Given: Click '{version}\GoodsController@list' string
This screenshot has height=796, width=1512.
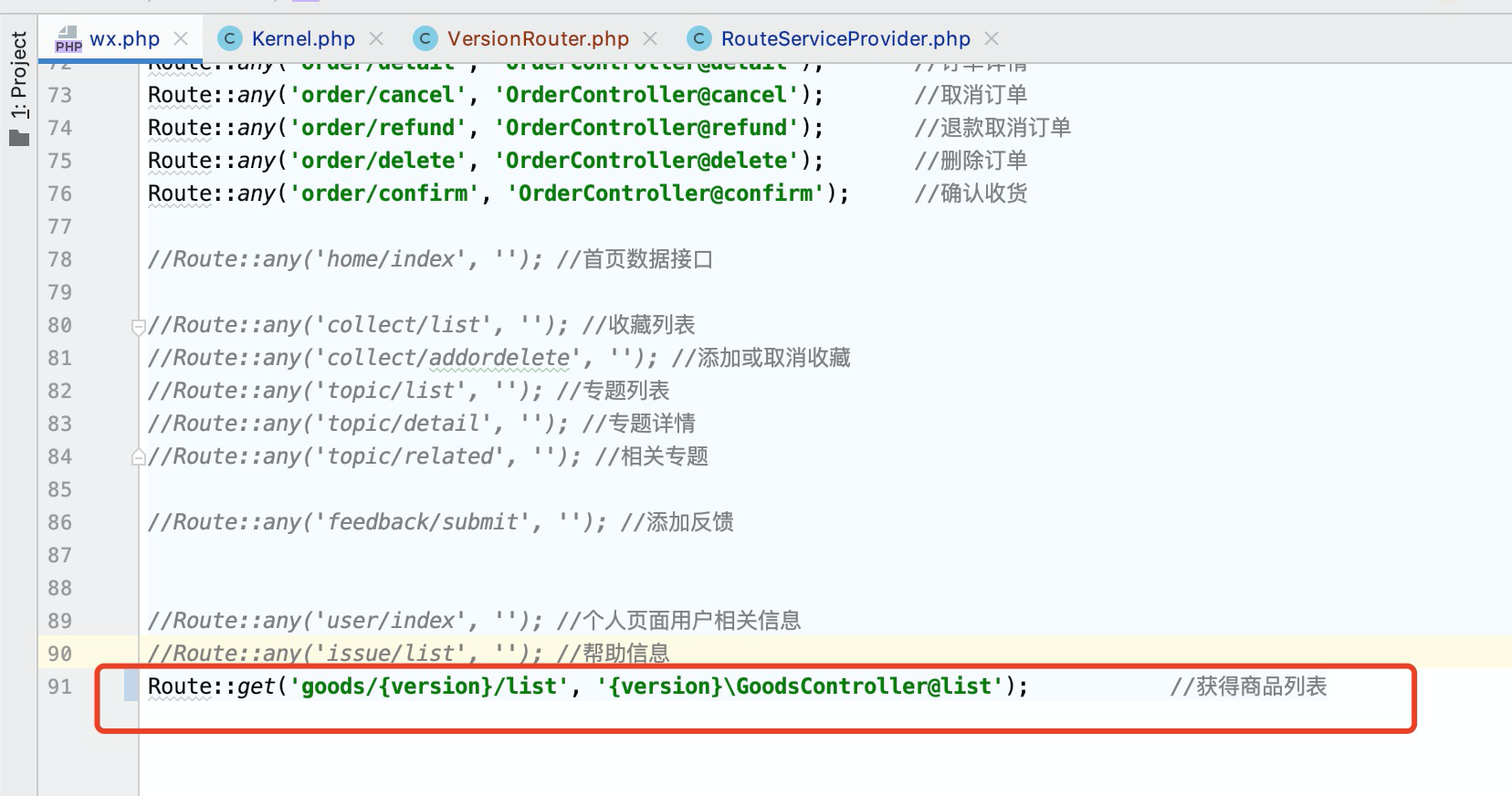Looking at the screenshot, I should click(800, 686).
